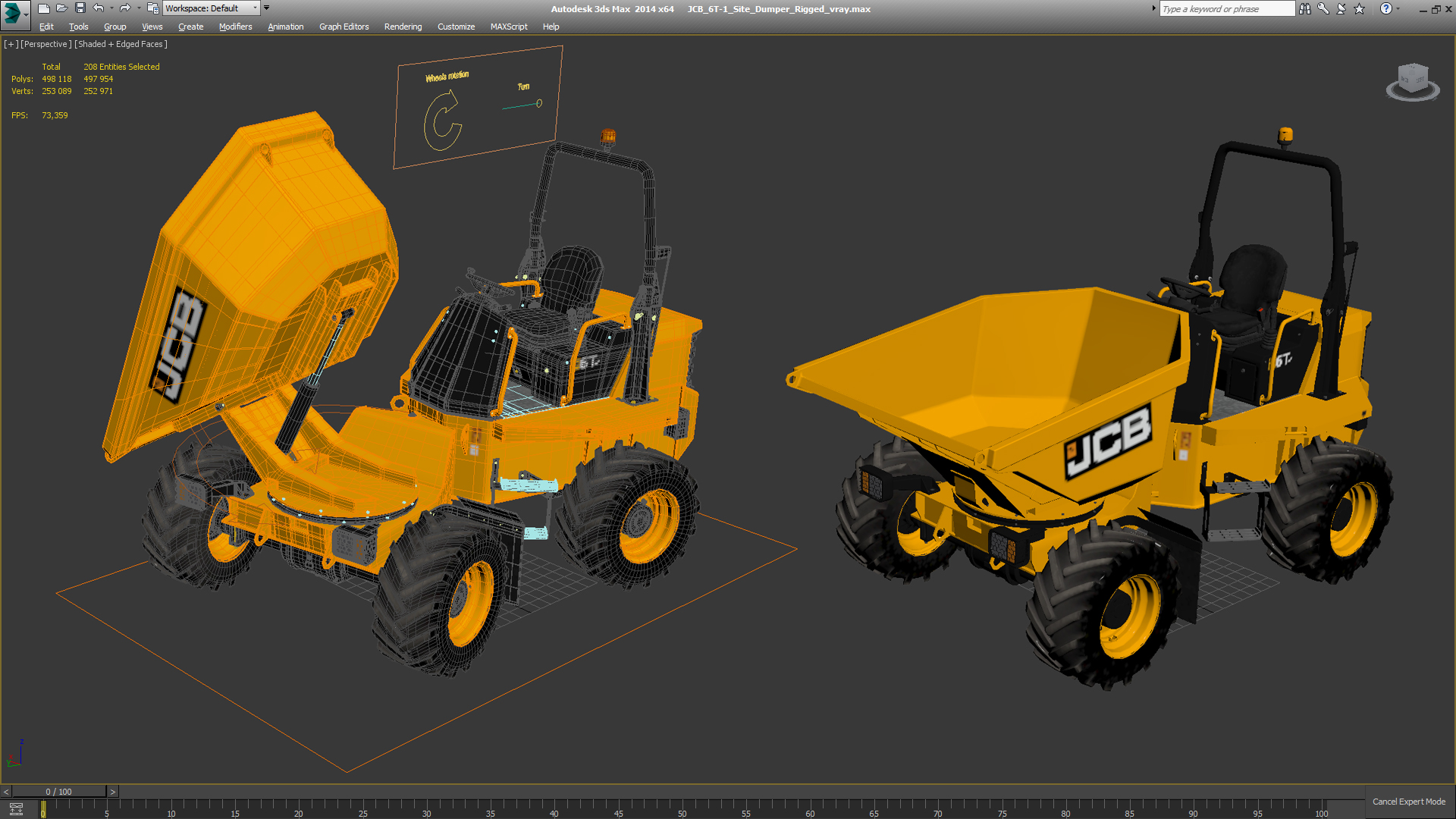1456x819 pixels.
Task: Click the binoculars search icon
Action: [x=1305, y=8]
